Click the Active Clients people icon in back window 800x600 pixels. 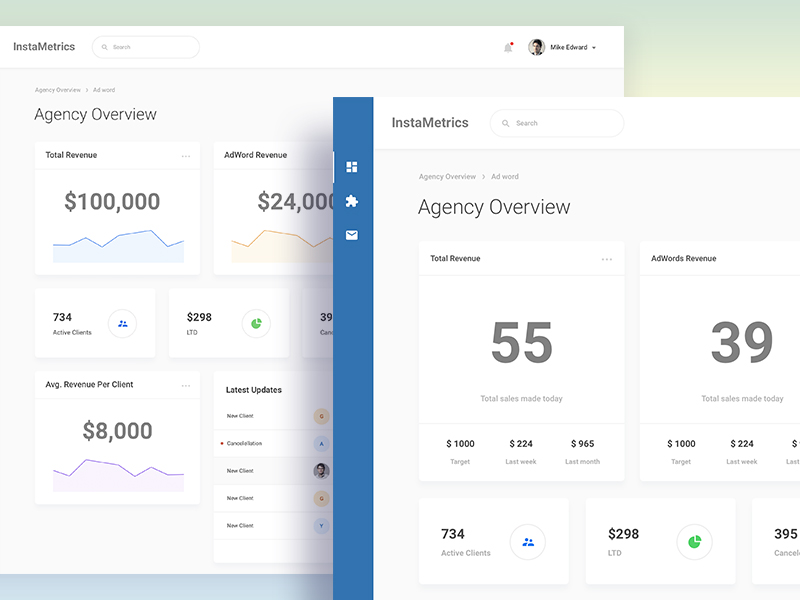pyautogui.click(x=122, y=323)
